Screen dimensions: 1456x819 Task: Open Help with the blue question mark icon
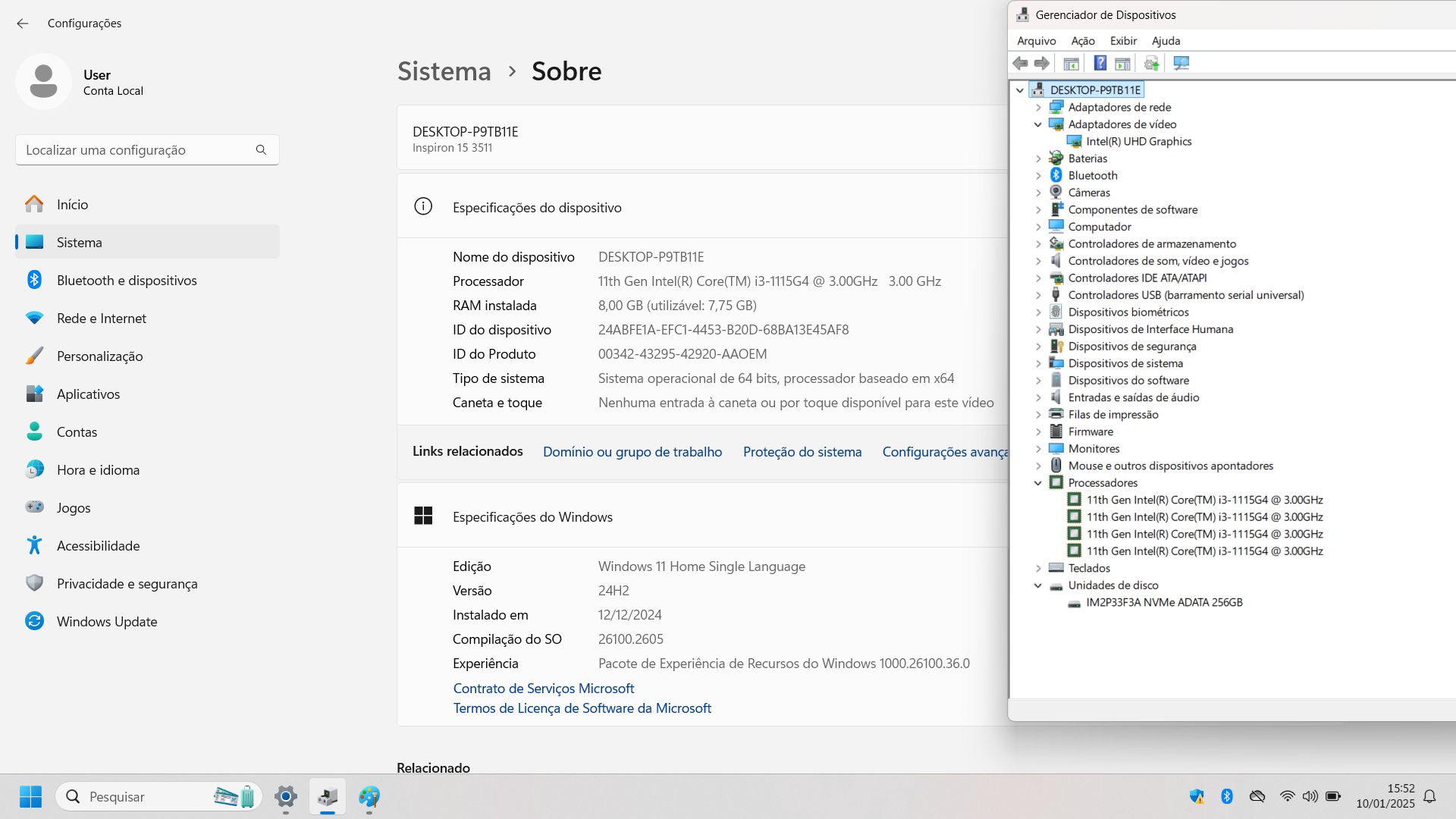pos(1100,64)
